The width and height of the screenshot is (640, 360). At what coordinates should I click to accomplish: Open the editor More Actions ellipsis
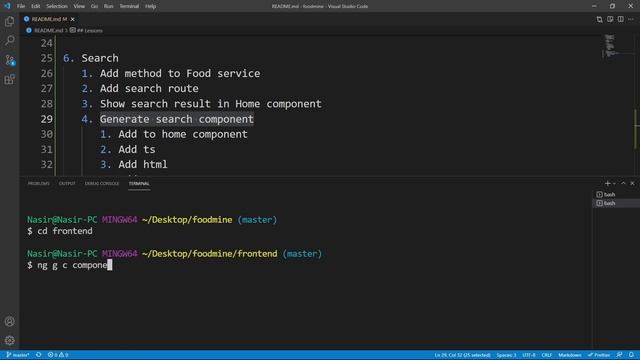pyautogui.click(x=631, y=19)
